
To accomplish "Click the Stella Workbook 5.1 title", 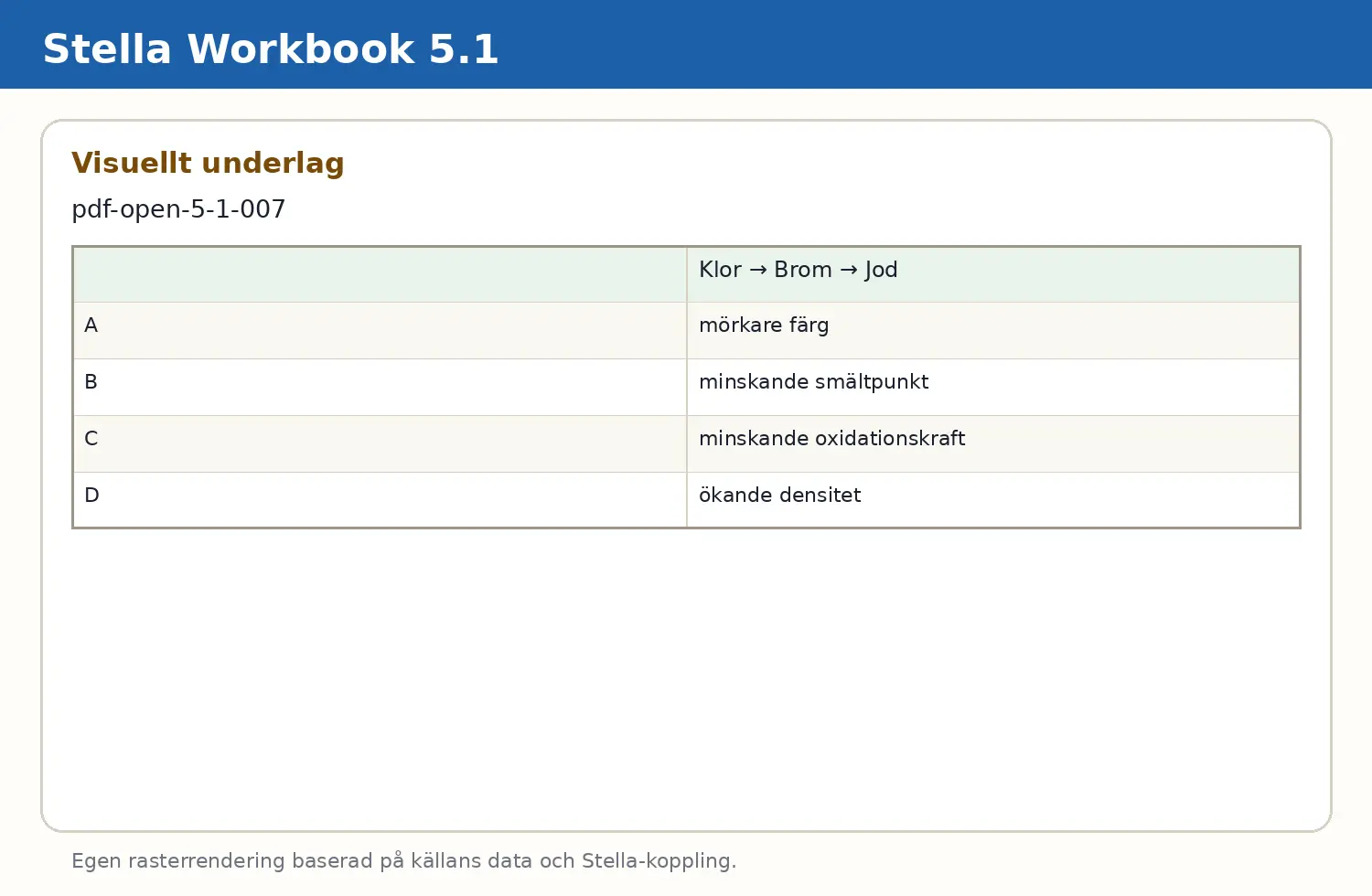I will 271,49.
